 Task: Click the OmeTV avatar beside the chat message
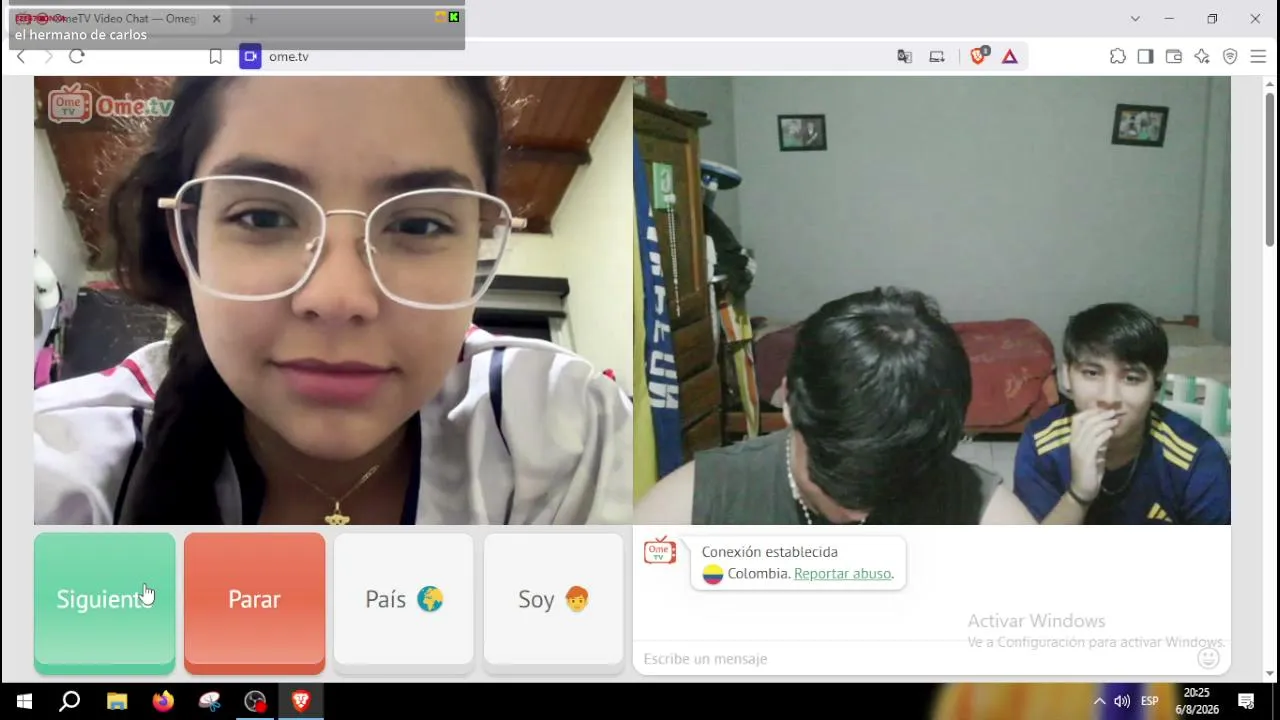(660, 551)
